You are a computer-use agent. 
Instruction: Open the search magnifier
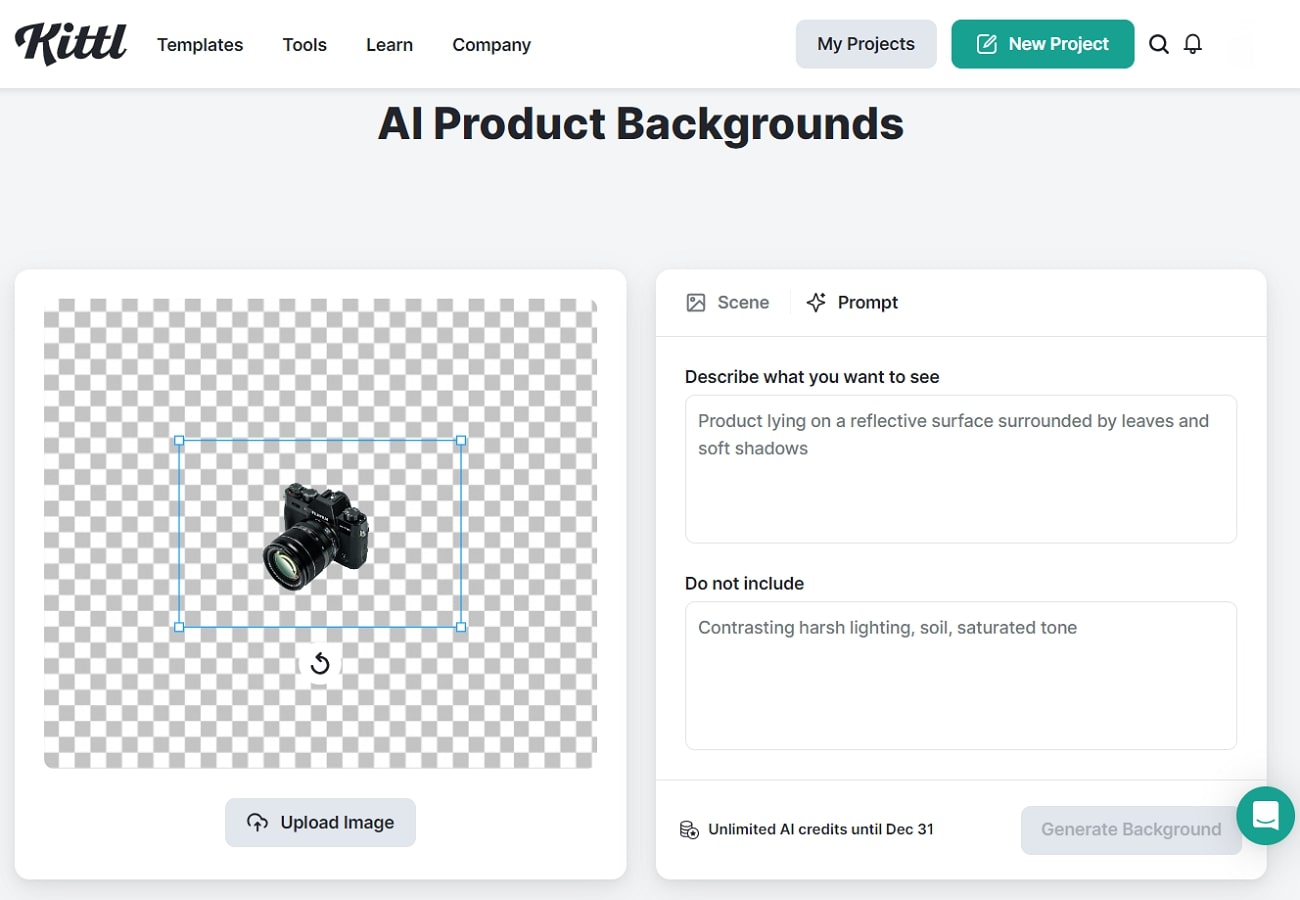(x=1158, y=44)
